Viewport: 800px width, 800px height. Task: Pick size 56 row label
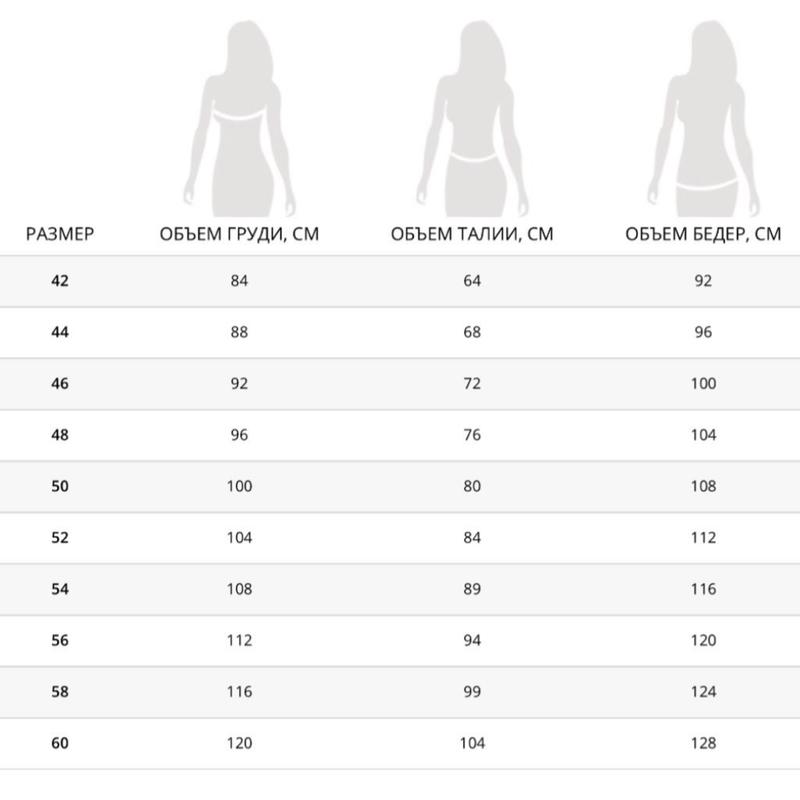coord(60,641)
